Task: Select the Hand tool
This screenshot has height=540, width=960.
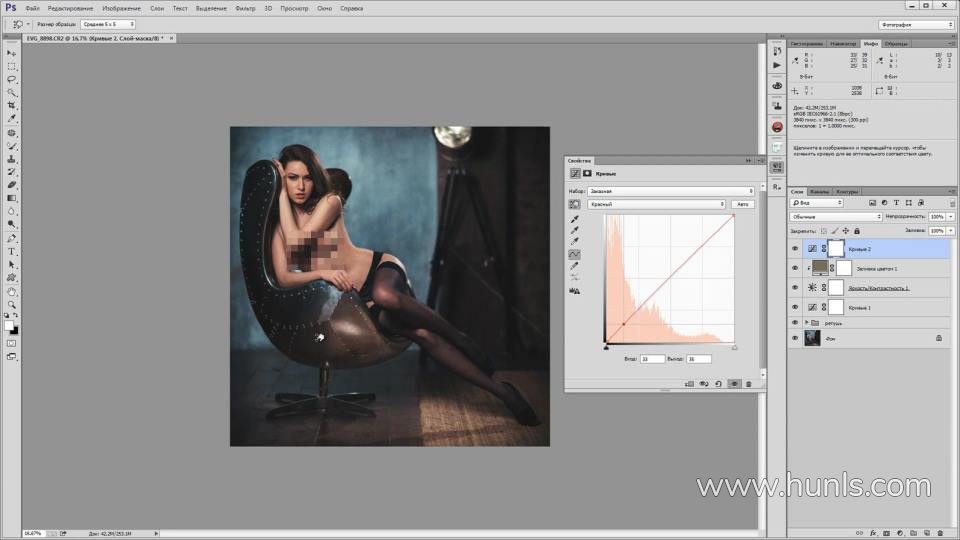Action: click(x=12, y=291)
